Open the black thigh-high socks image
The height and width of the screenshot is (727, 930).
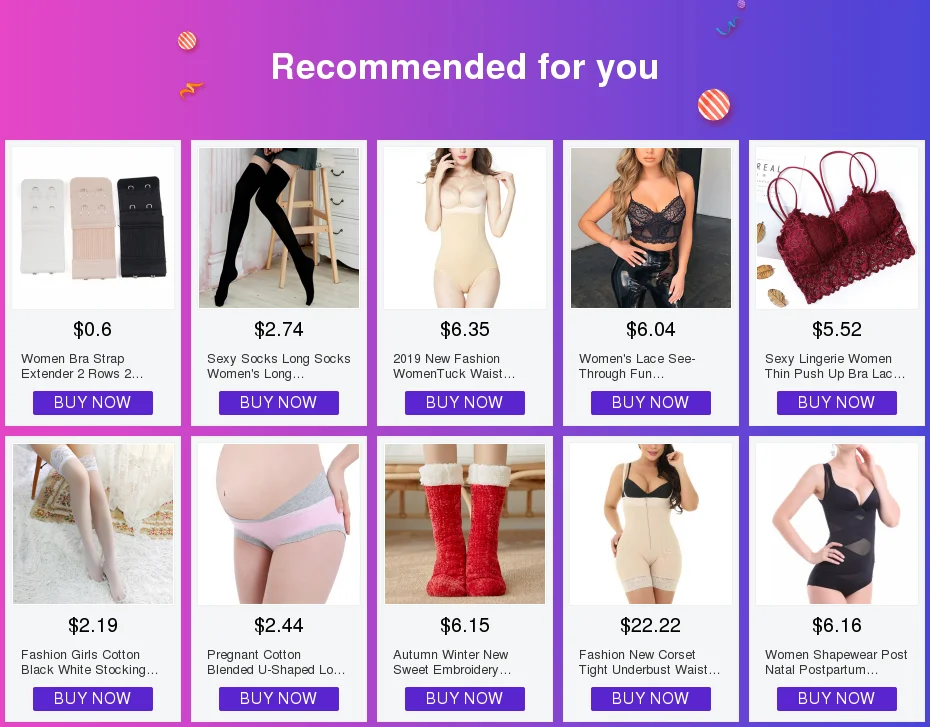click(279, 228)
